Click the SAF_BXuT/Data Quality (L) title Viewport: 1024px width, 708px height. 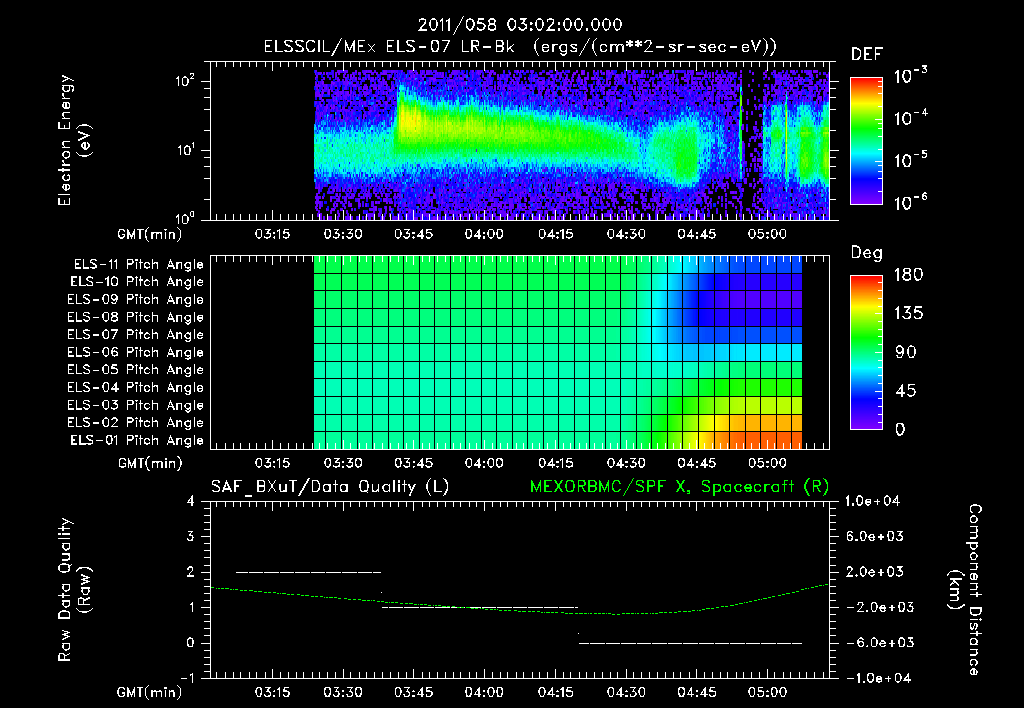[x=330, y=487]
